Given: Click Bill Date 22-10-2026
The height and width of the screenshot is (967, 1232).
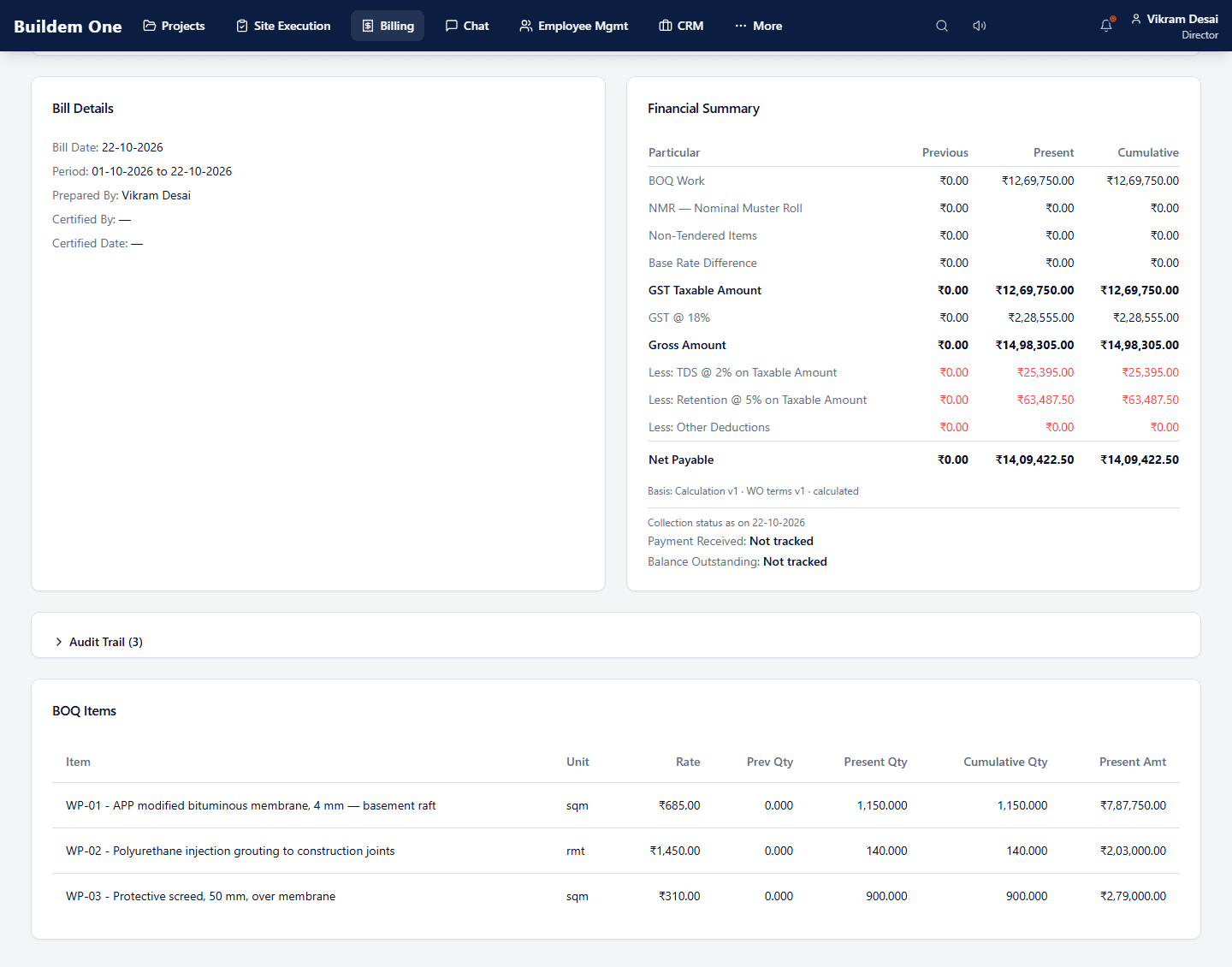Looking at the screenshot, I should (133, 147).
